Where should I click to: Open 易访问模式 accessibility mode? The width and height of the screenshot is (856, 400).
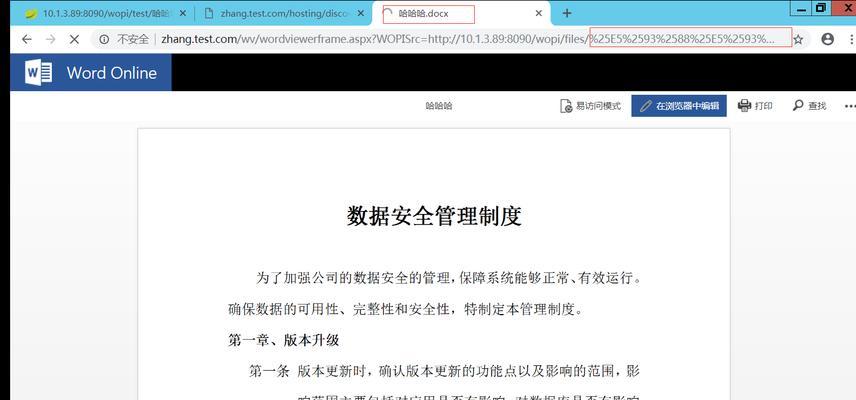[x=591, y=106]
